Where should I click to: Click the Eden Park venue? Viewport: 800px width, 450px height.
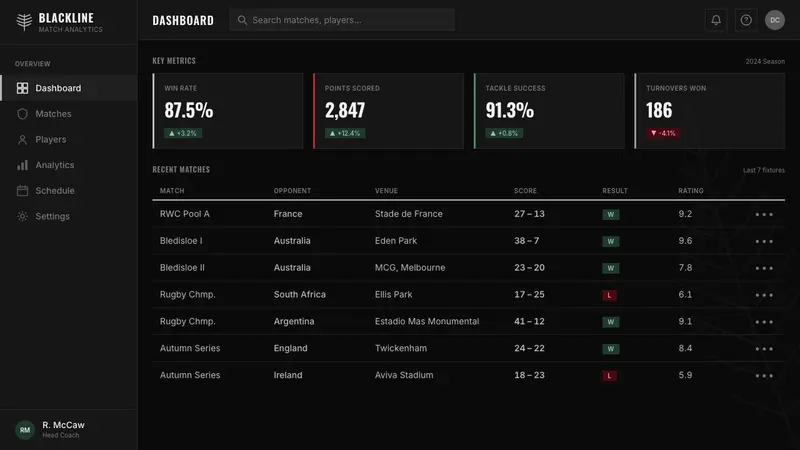coord(396,241)
